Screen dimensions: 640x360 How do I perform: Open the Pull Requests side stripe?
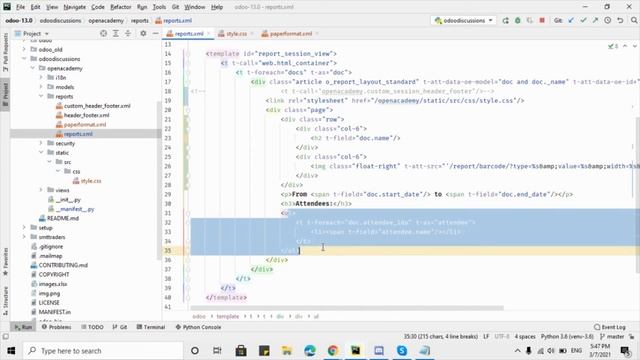point(5,52)
